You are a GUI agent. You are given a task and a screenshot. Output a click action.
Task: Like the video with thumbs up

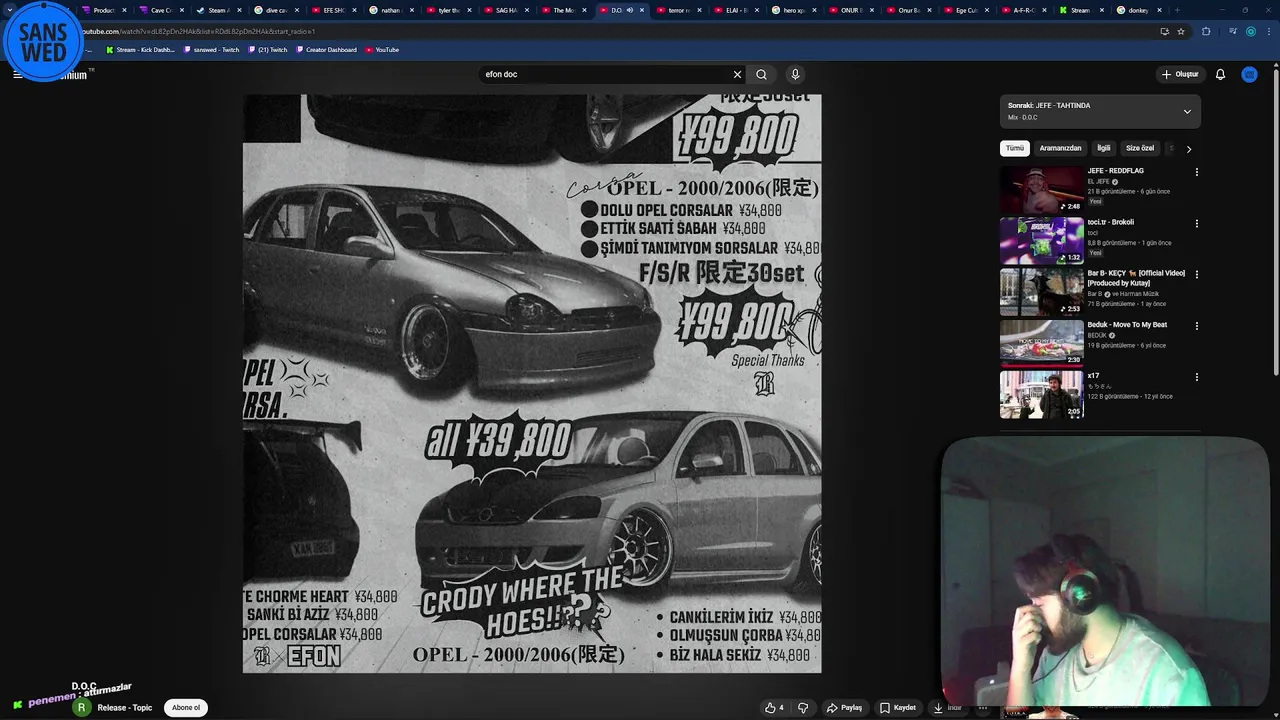point(774,708)
